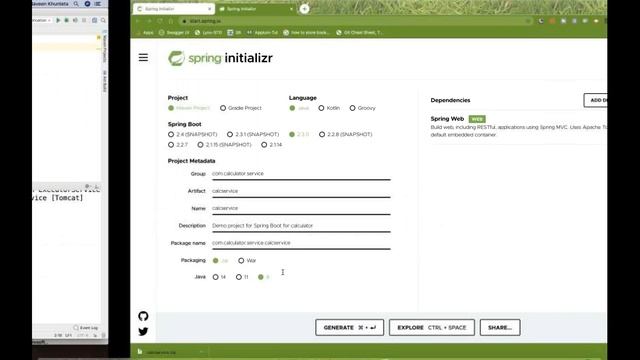Open the Appium Tut bookmark

(x=262, y=33)
